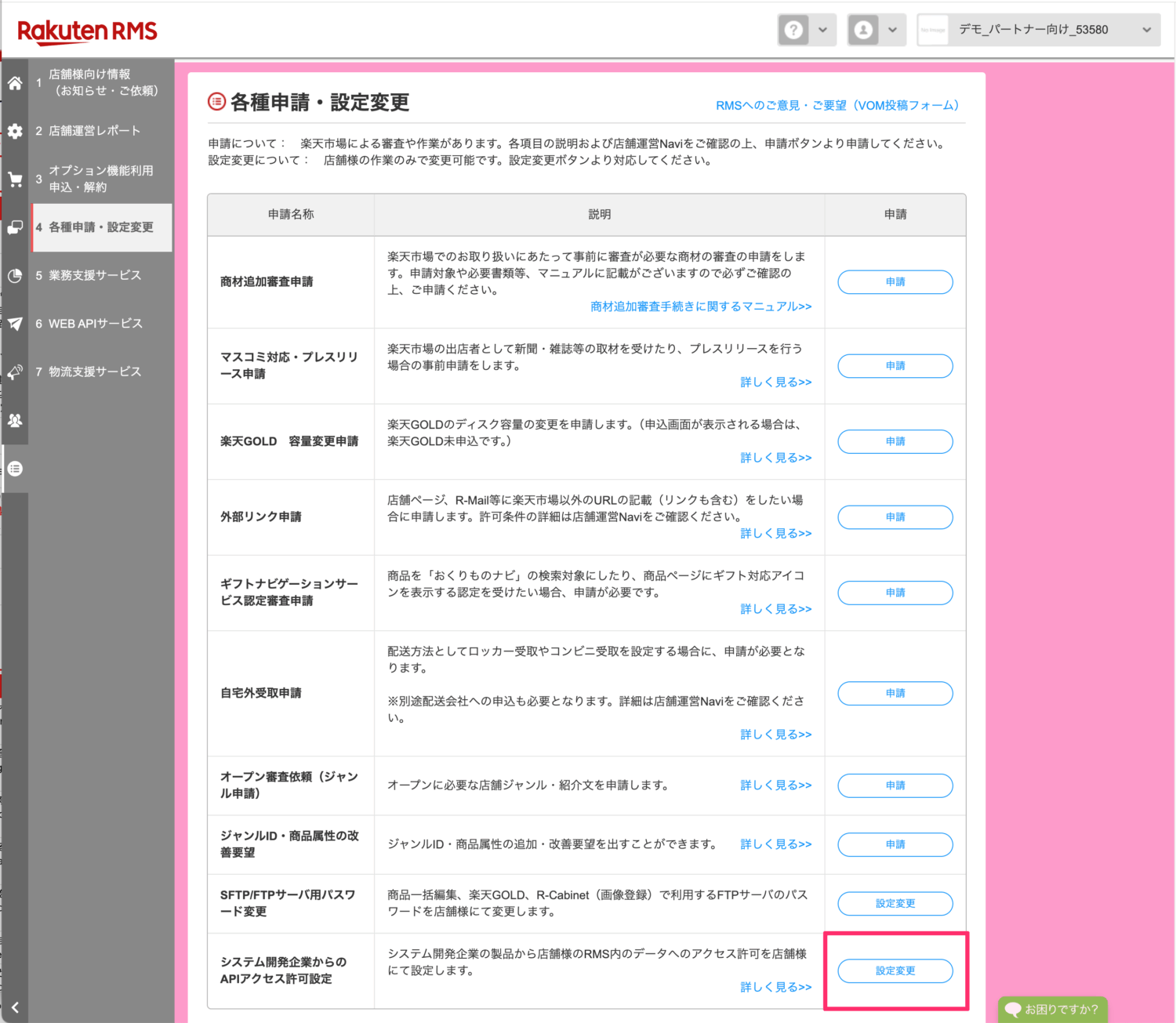The image size is (1176, 1023).
Task: Click the 説明 column header
Action: (600, 214)
